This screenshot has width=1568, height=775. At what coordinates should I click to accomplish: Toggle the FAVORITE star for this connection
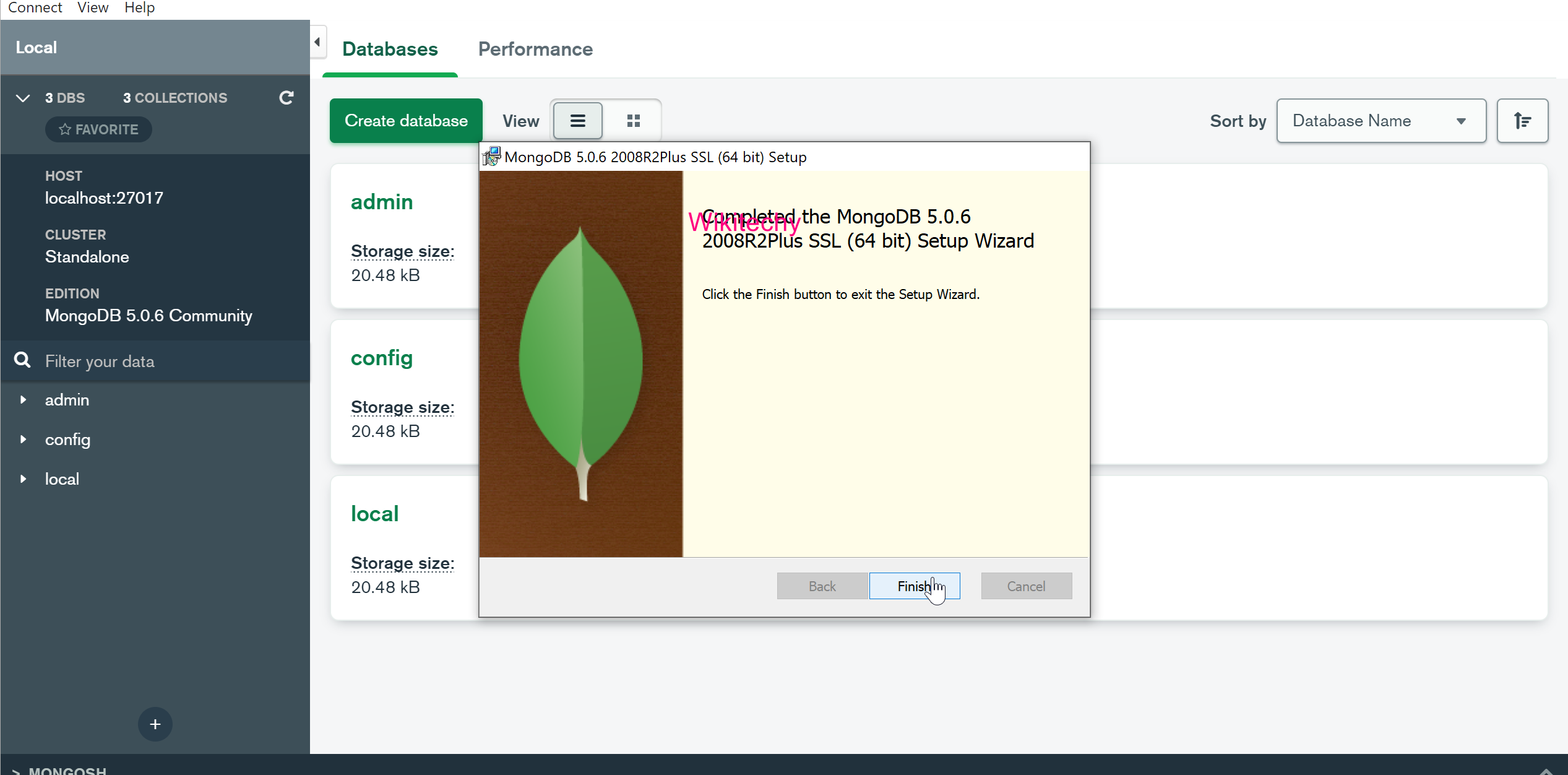[x=98, y=129]
